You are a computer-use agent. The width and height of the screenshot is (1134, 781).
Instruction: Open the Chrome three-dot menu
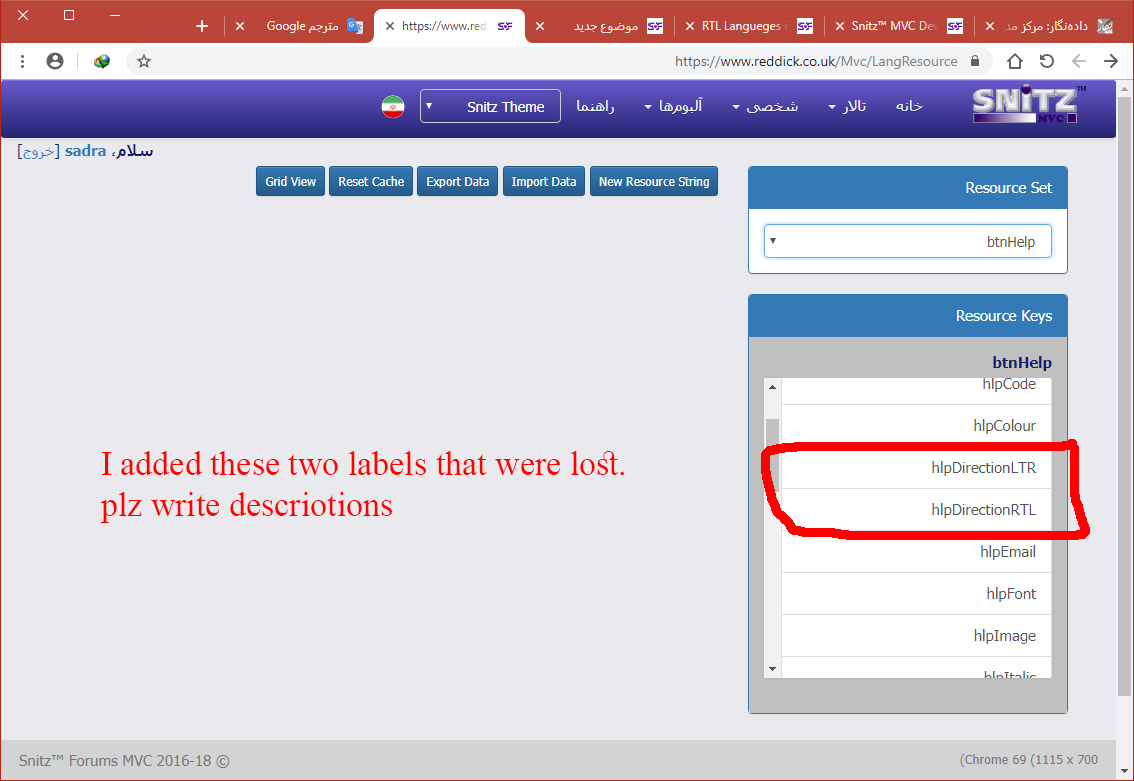pyautogui.click(x=22, y=61)
